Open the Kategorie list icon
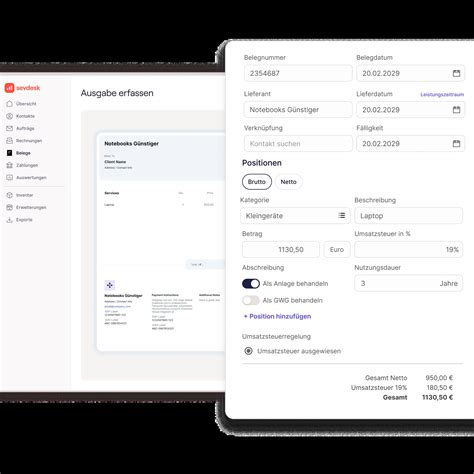The height and width of the screenshot is (474, 474). [x=342, y=216]
